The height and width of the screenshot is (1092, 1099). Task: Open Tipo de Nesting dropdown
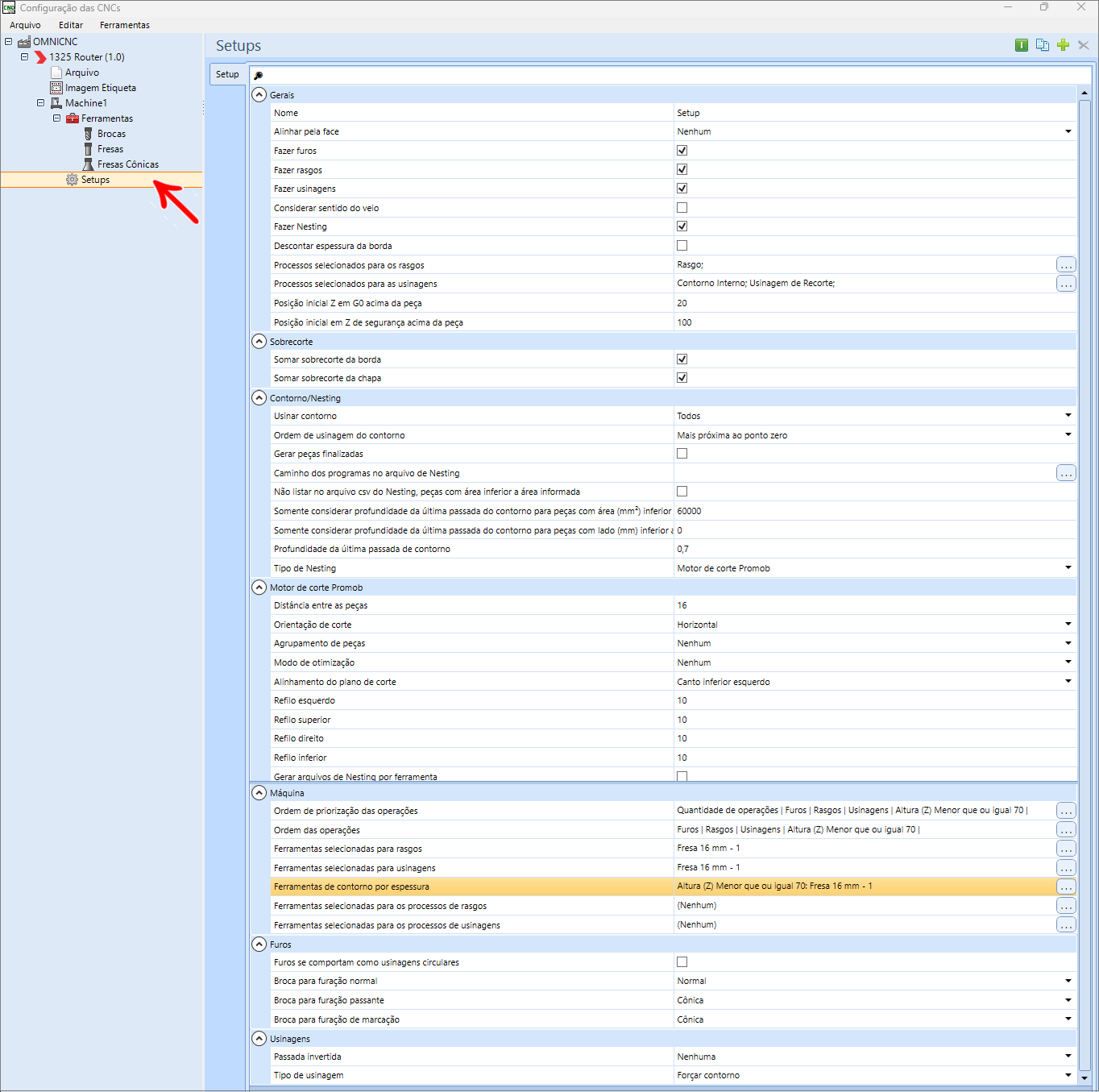(1068, 568)
